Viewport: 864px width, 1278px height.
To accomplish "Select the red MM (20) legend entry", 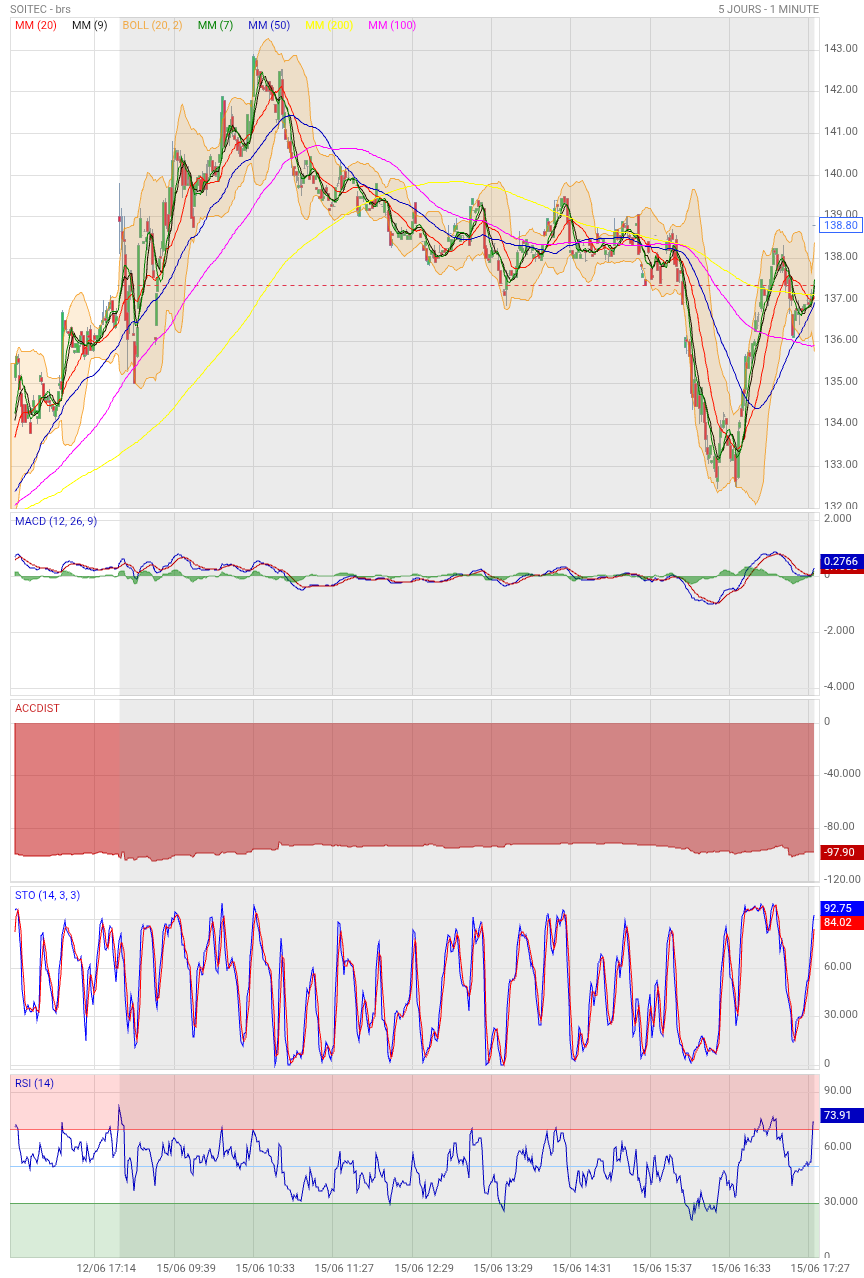I will click(x=35, y=25).
